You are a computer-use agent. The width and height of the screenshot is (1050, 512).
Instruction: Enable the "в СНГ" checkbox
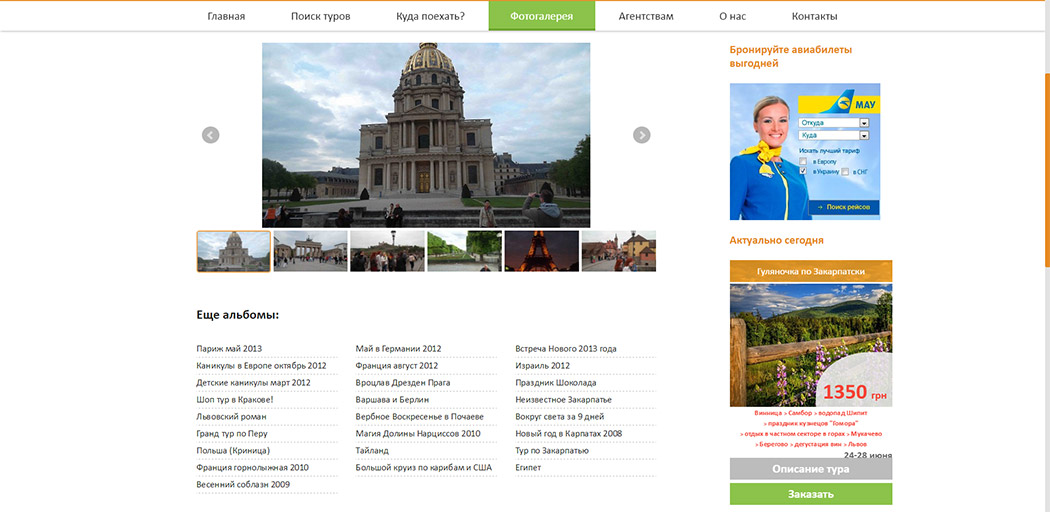(x=845, y=172)
